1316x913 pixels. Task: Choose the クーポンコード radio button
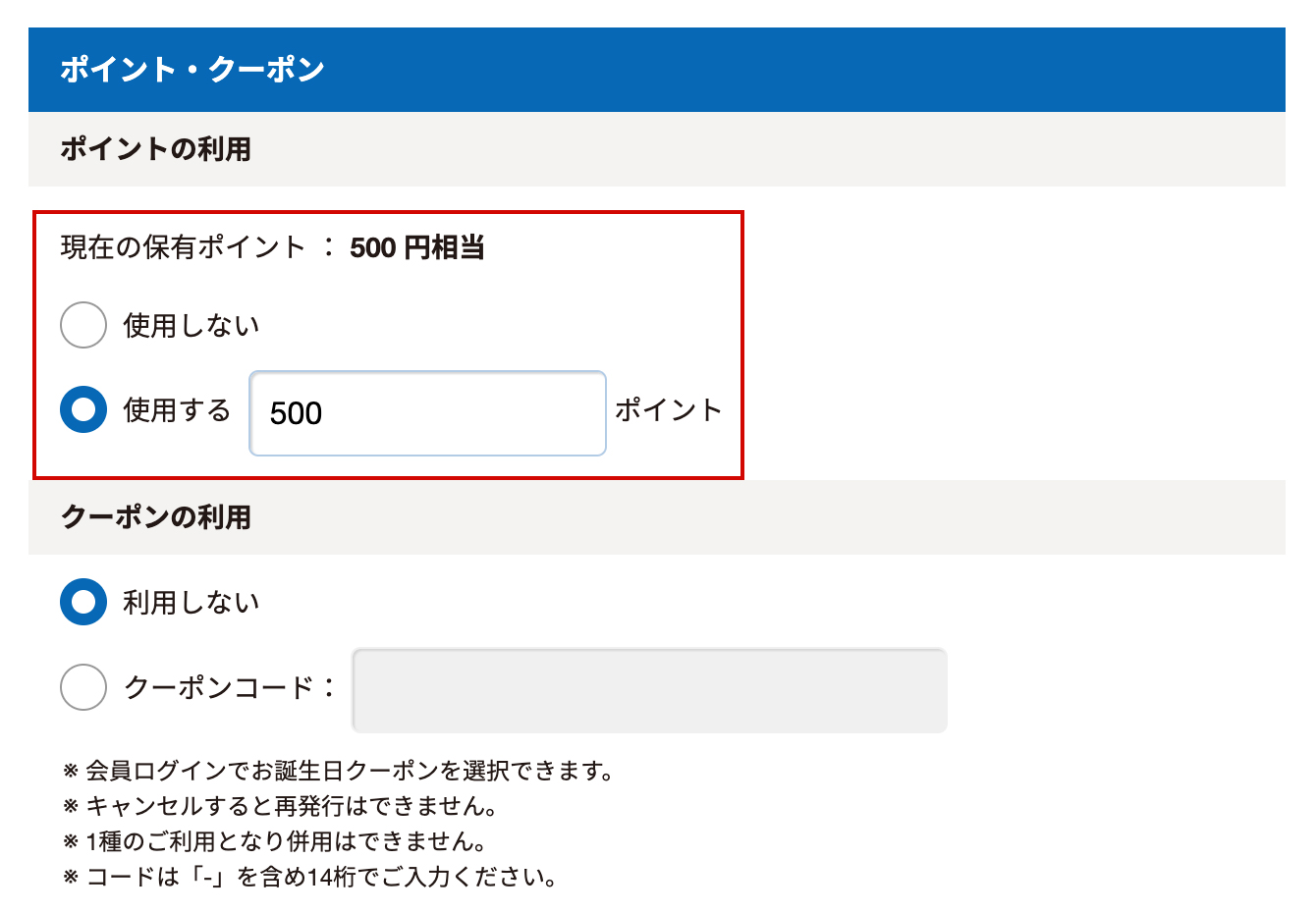coord(83,687)
